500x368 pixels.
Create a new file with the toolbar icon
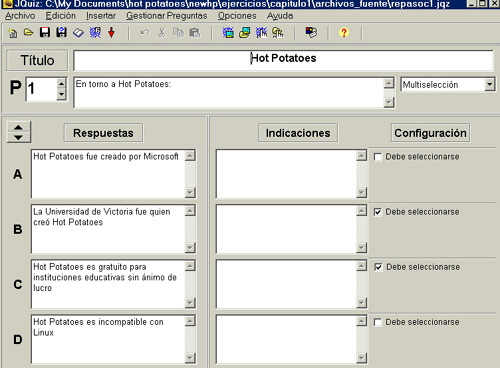click(12, 33)
